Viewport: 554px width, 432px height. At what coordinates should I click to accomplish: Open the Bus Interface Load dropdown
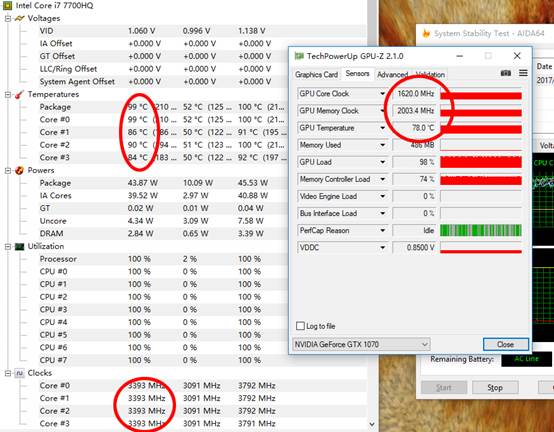point(382,213)
